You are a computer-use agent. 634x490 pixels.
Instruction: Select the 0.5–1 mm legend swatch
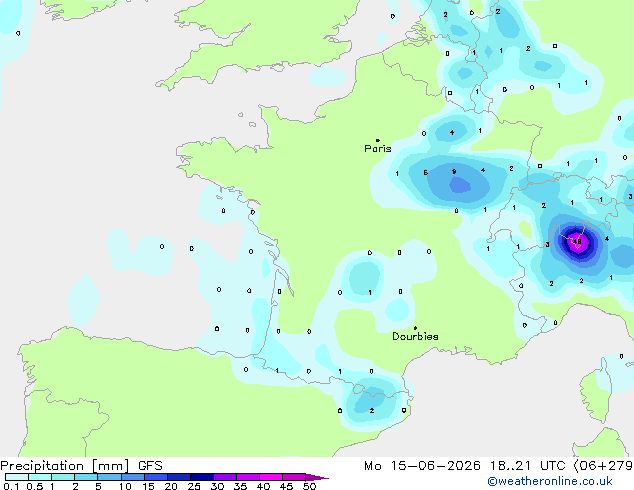pos(40,477)
